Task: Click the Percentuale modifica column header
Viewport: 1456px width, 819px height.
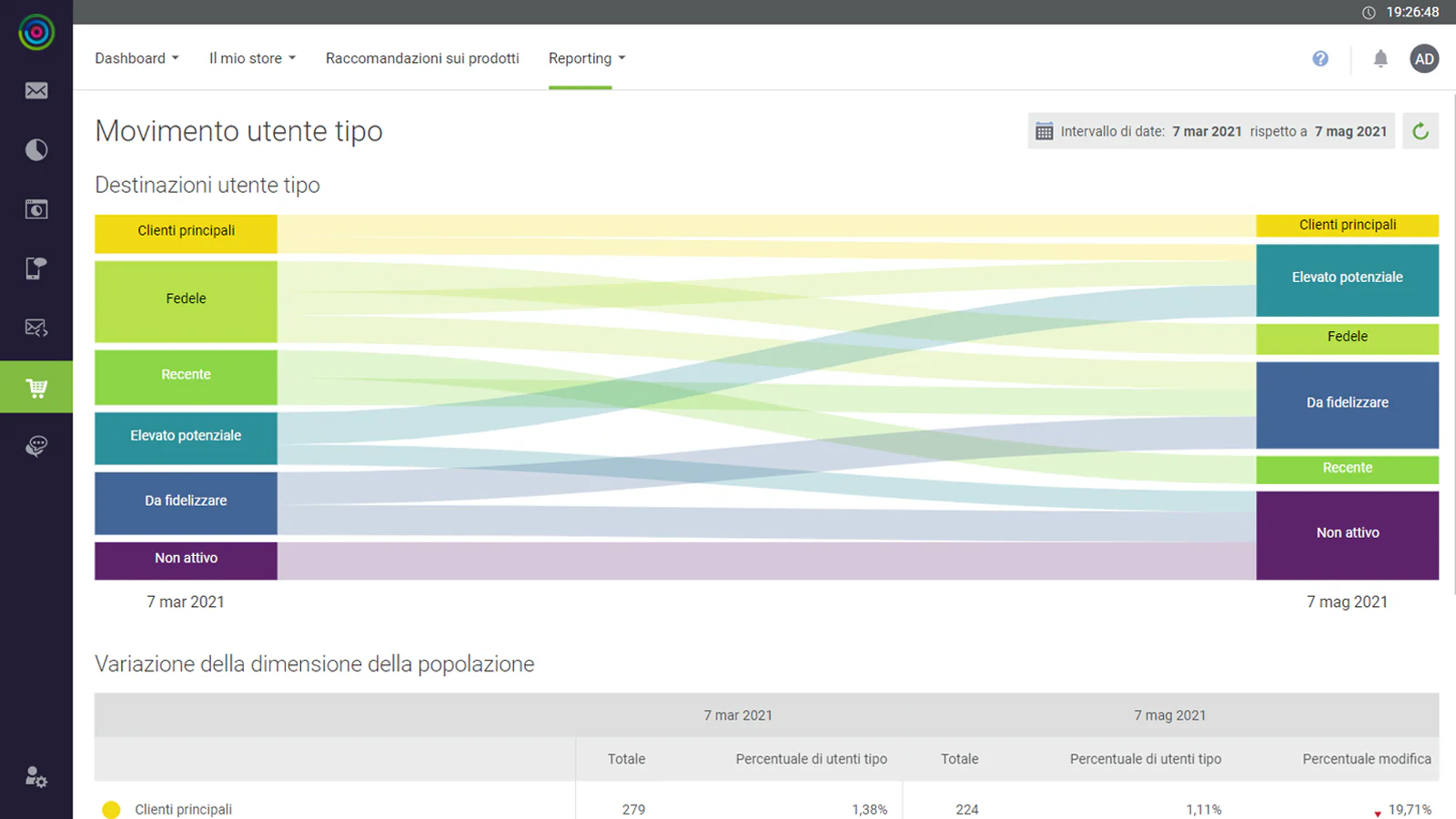Action: coord(1367,759)
